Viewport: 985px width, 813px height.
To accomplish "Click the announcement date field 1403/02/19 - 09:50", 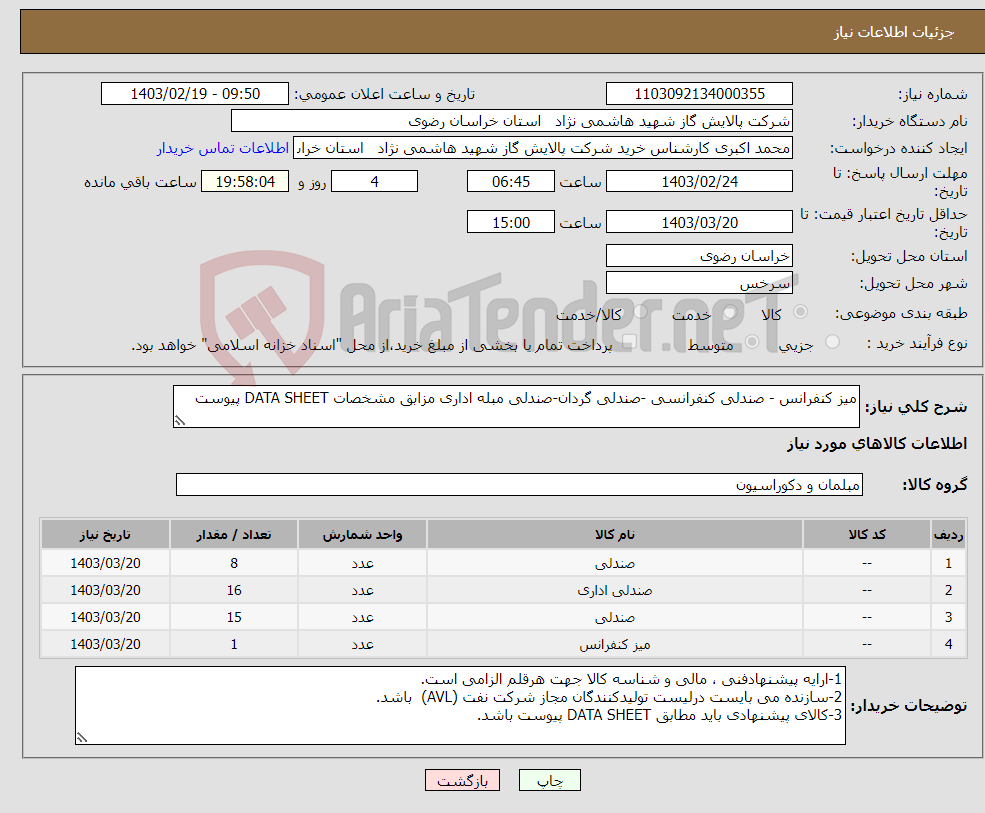I will [195, 94].
